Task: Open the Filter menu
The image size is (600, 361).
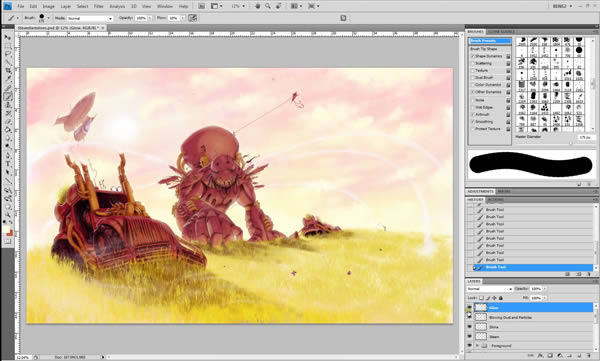Action: coord(99,7)
